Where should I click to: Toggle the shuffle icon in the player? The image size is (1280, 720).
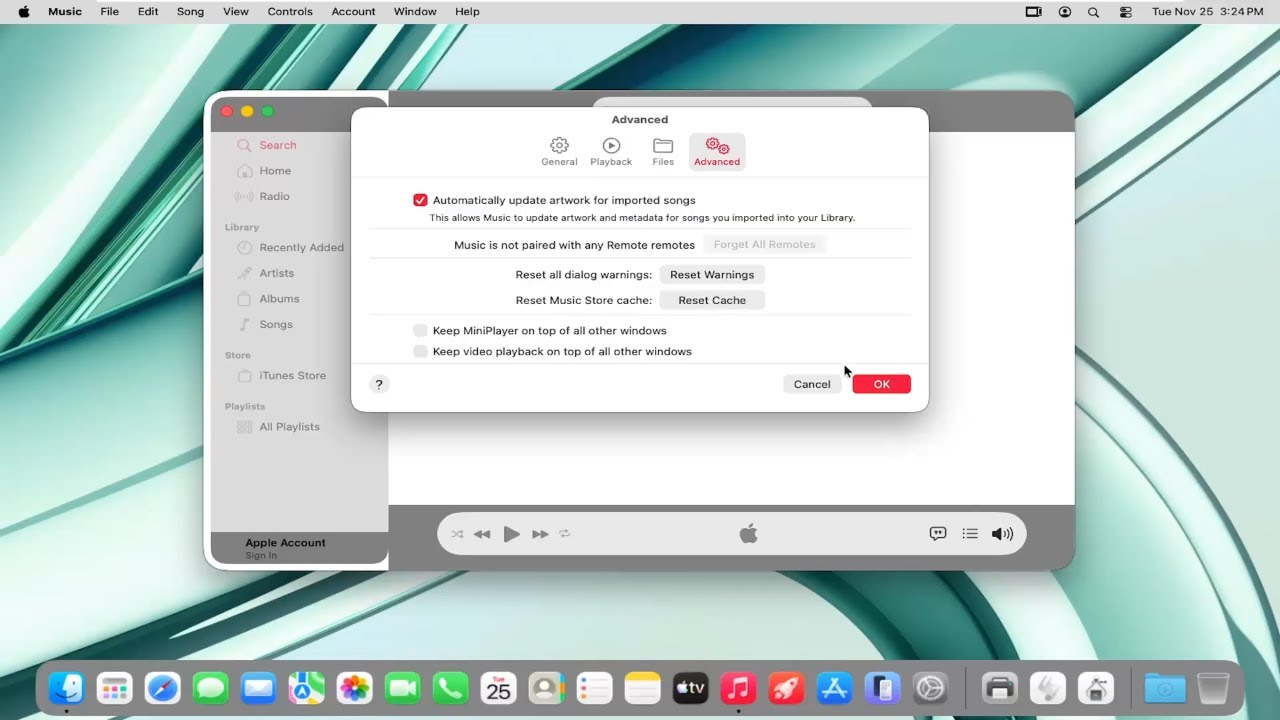click(457, 534)
